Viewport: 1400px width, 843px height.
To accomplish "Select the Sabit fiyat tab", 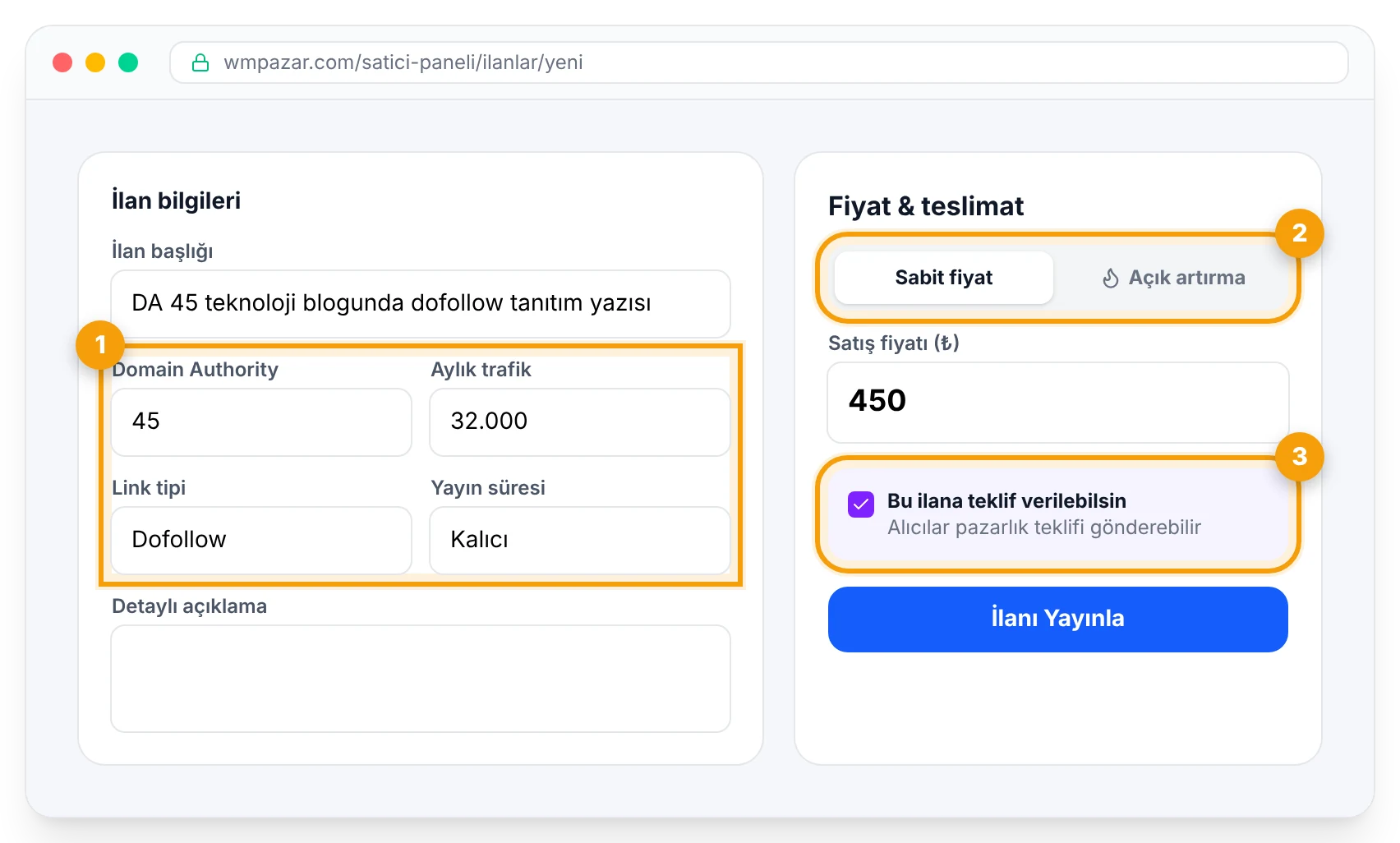I will (944, 278).
